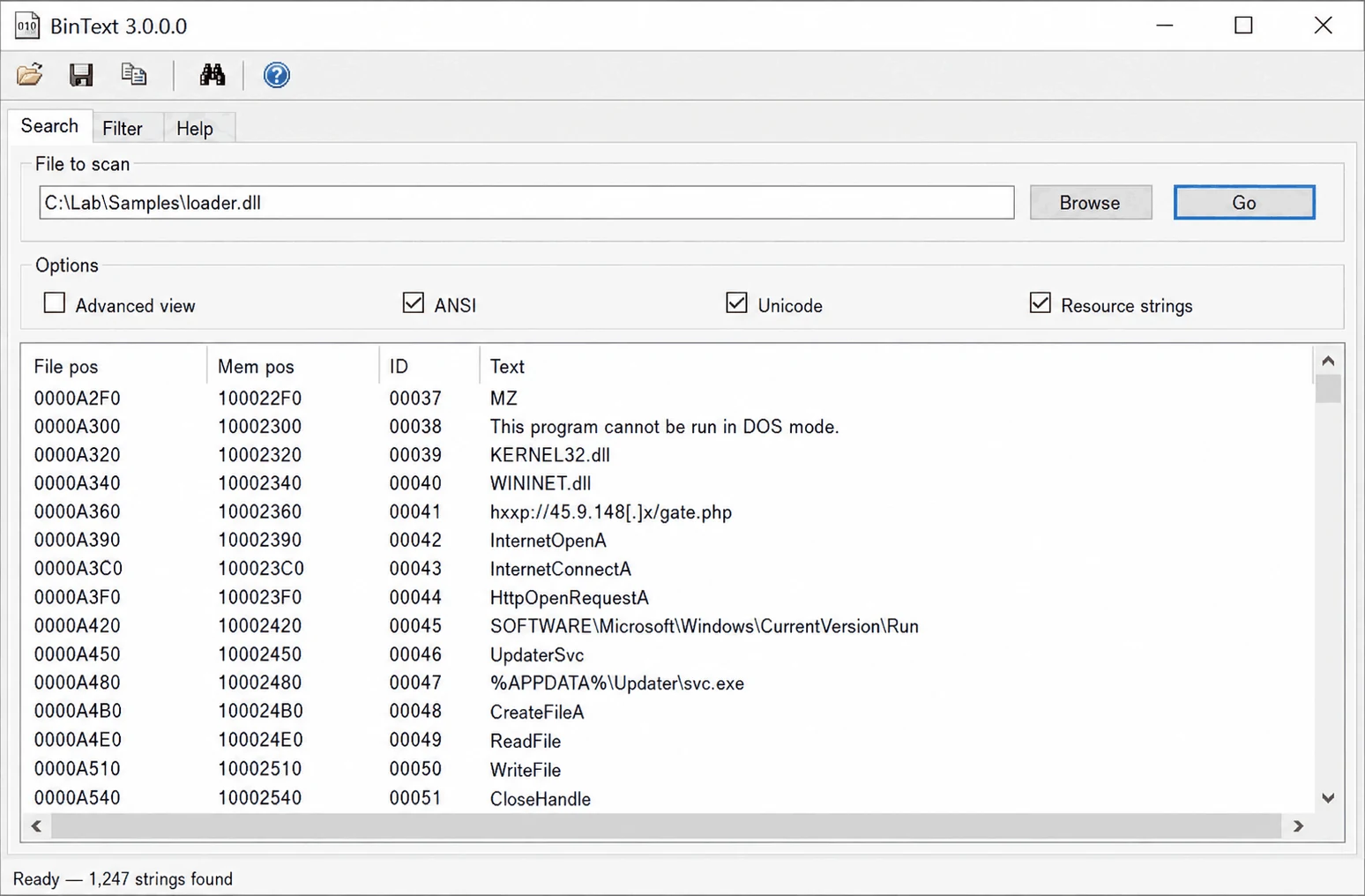Screen dimensions: 1365x896
Task: Click file position 0000A360 cell
Action: pos(78,512)
